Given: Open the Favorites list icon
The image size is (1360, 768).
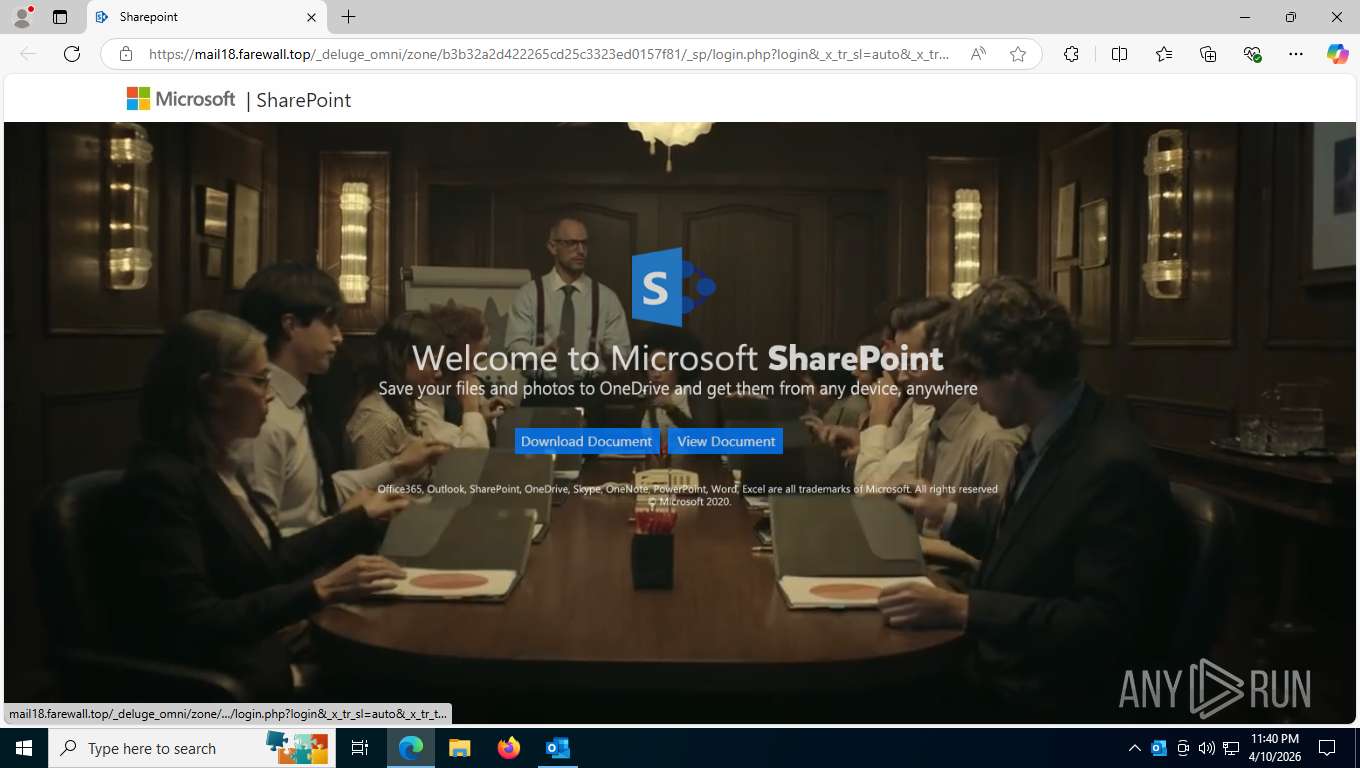Looking at the screenshot, I should 1164,54.
